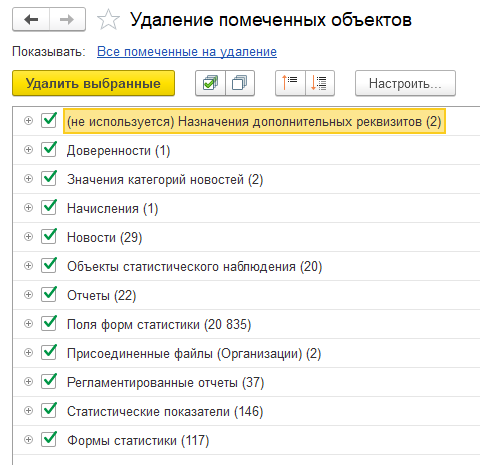The image size is (480, 465).
Task: Expand the Начисления (1) group
Action: click(29, 208)
